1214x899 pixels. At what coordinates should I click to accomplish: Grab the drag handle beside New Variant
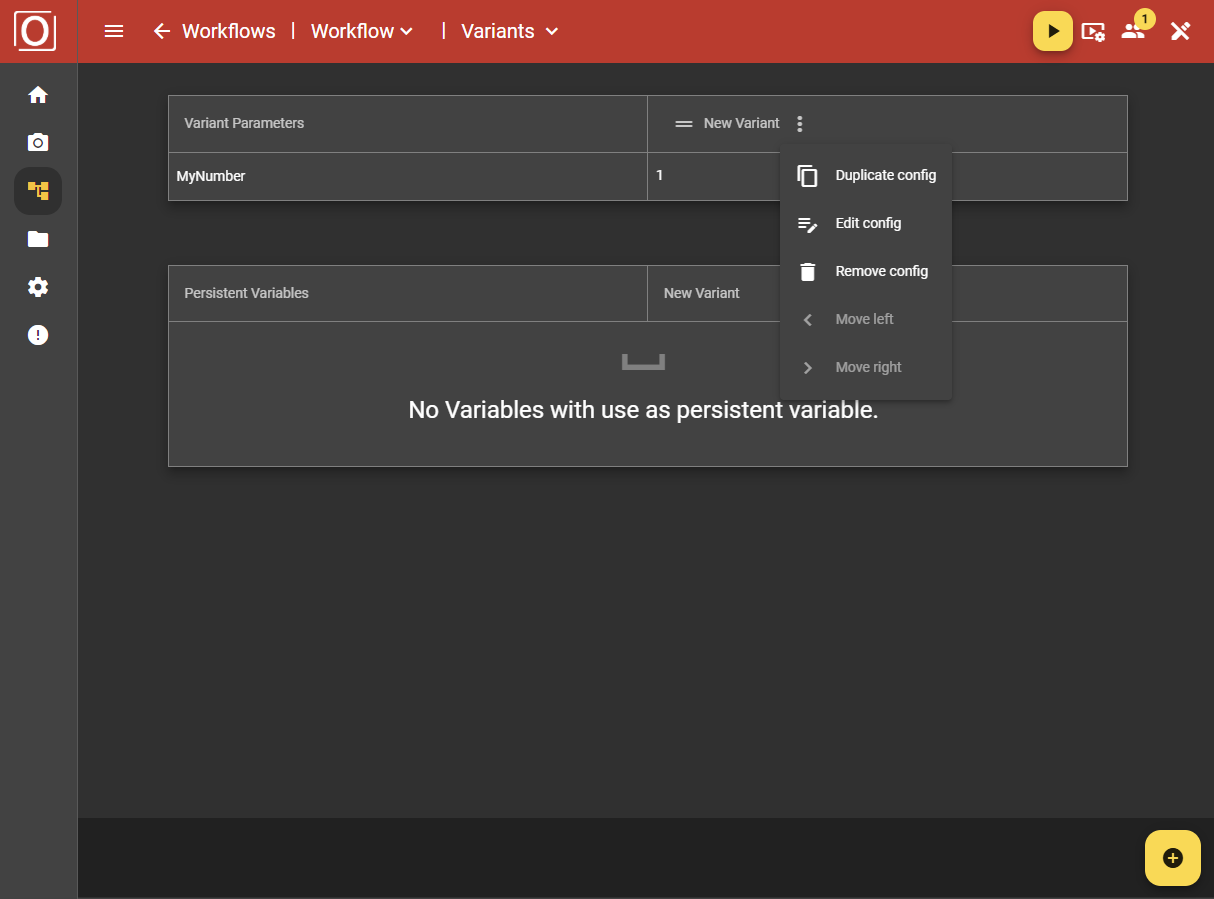tap(683, 123)
